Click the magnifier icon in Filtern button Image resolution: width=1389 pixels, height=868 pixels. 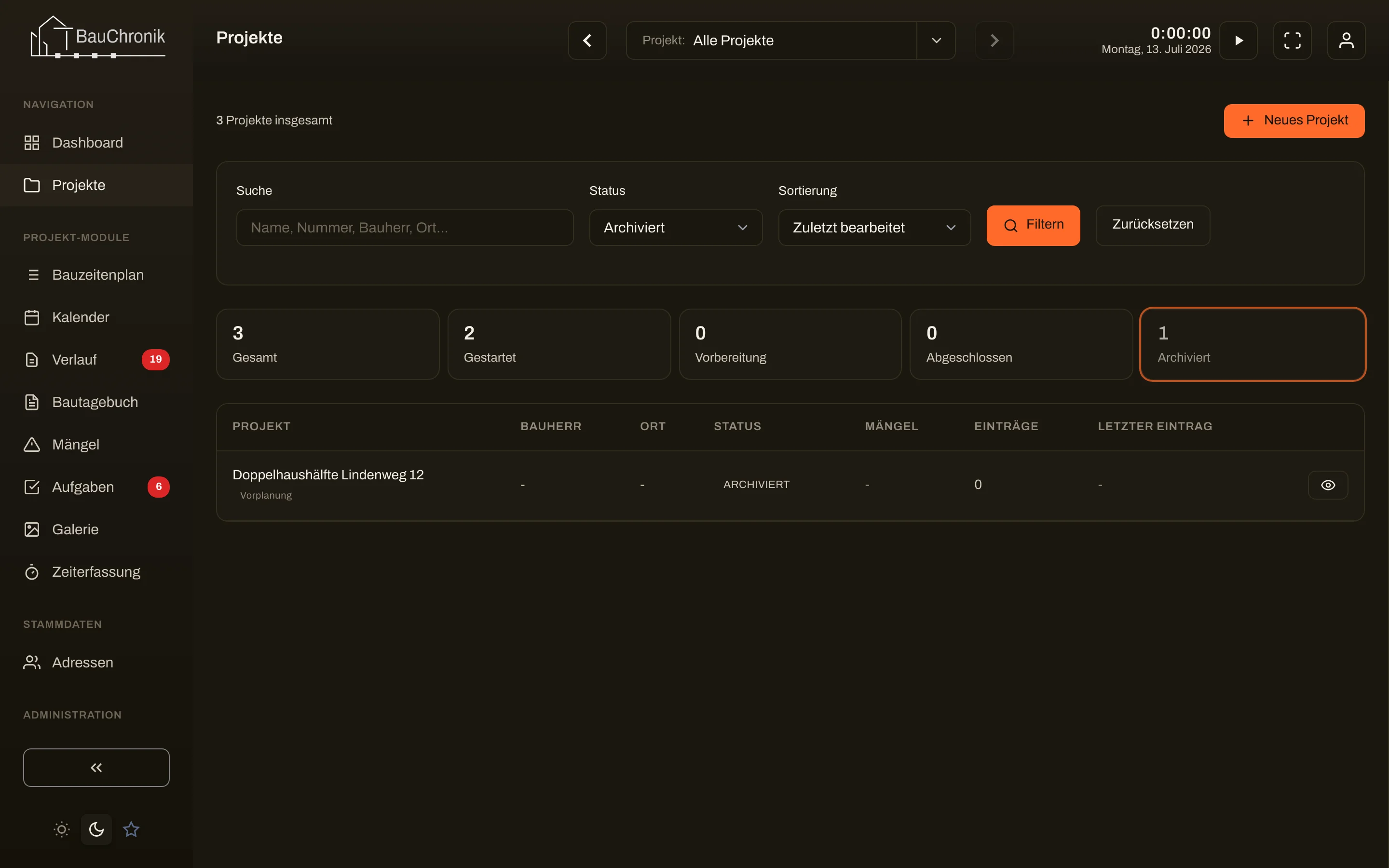click(1010, 226)
